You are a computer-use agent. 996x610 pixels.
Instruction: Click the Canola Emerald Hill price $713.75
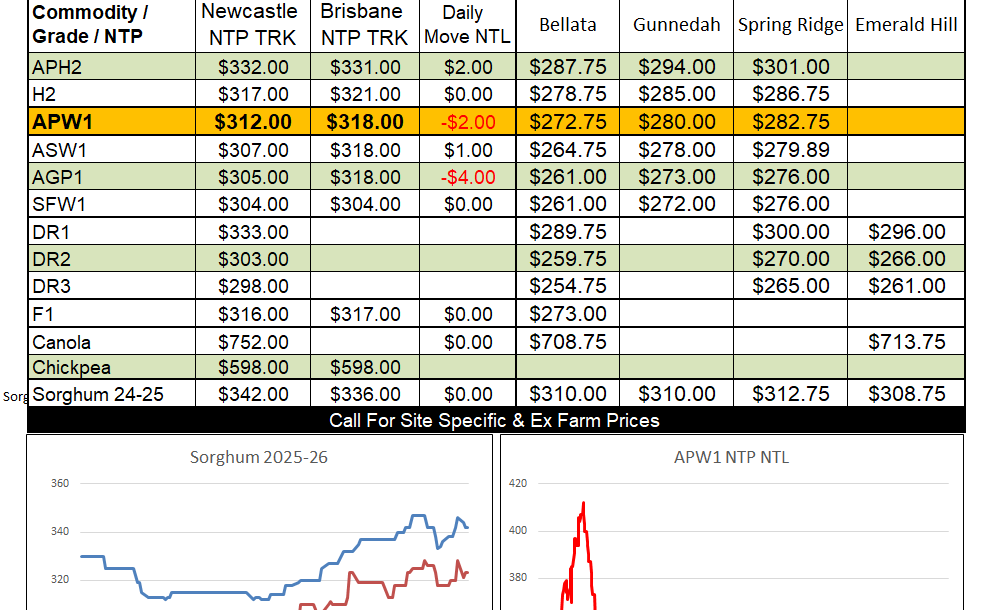click(907, 341)
